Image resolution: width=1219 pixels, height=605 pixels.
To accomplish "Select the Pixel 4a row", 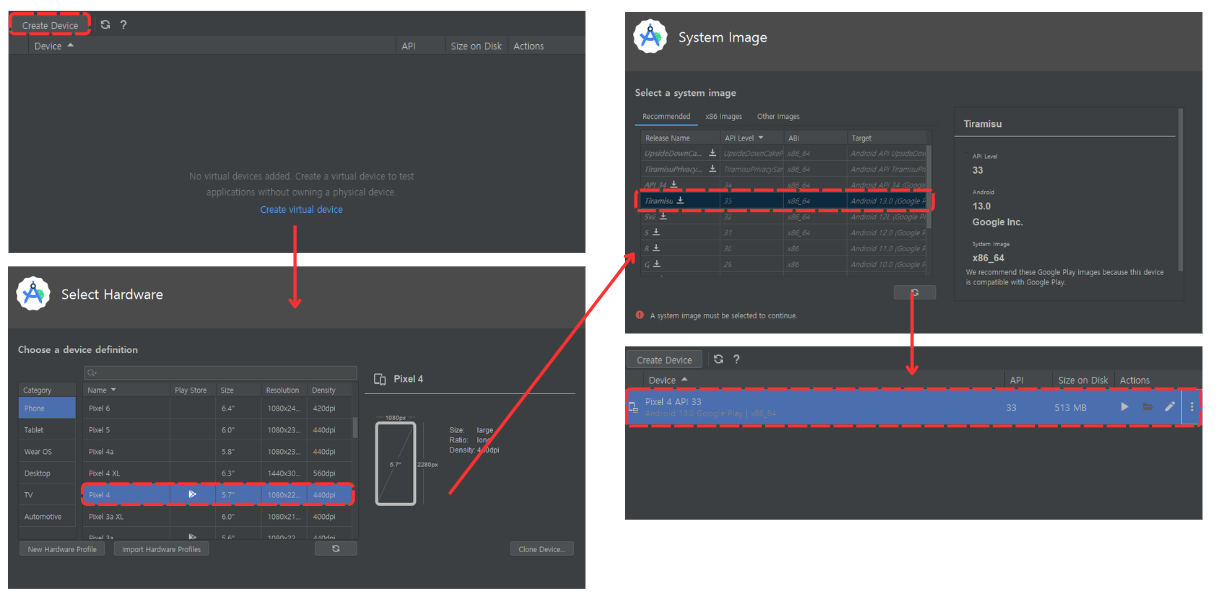I will click(216, 451).
